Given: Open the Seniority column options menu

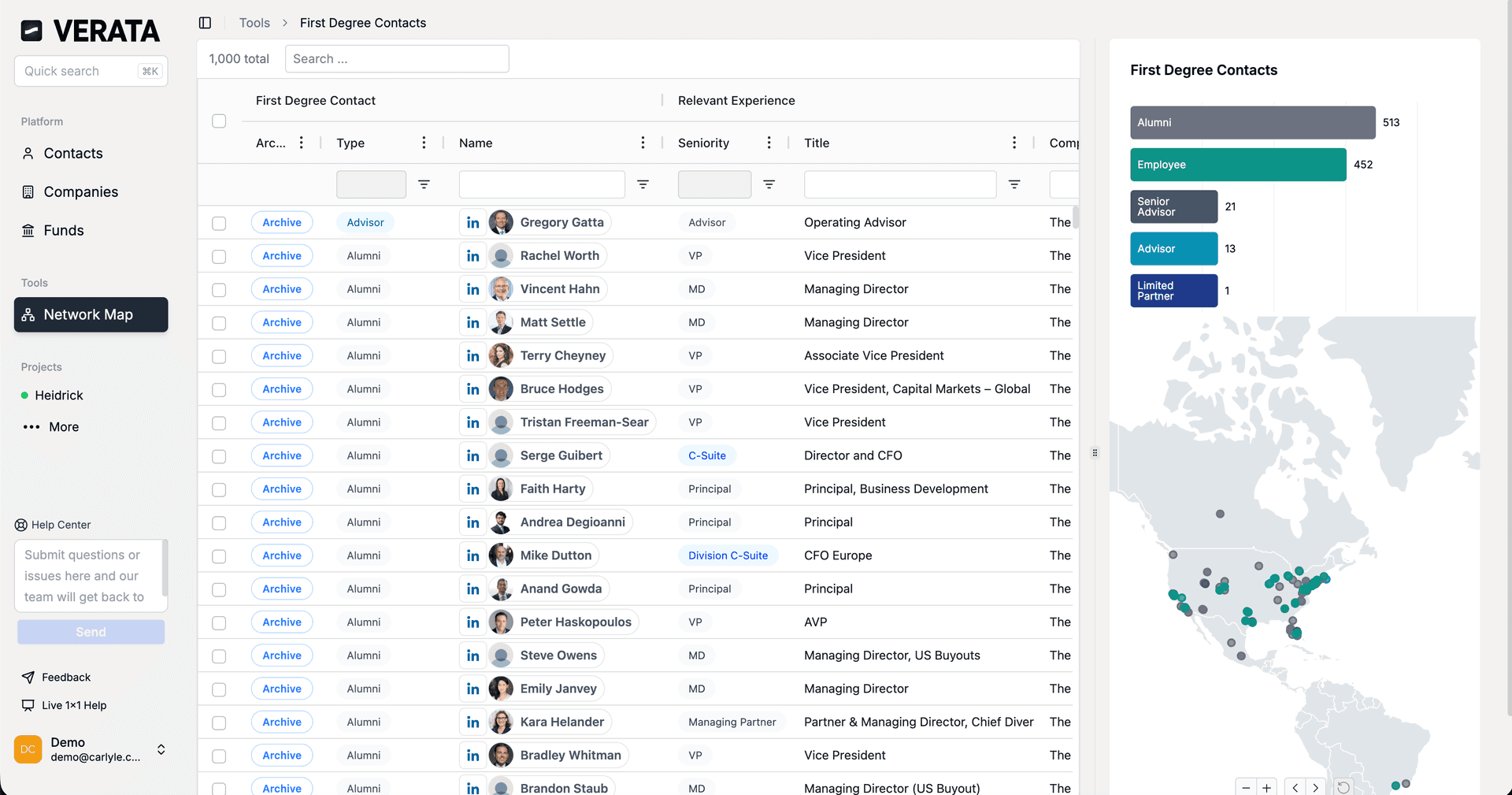Looking at the screenshot, I should [769, 143].
